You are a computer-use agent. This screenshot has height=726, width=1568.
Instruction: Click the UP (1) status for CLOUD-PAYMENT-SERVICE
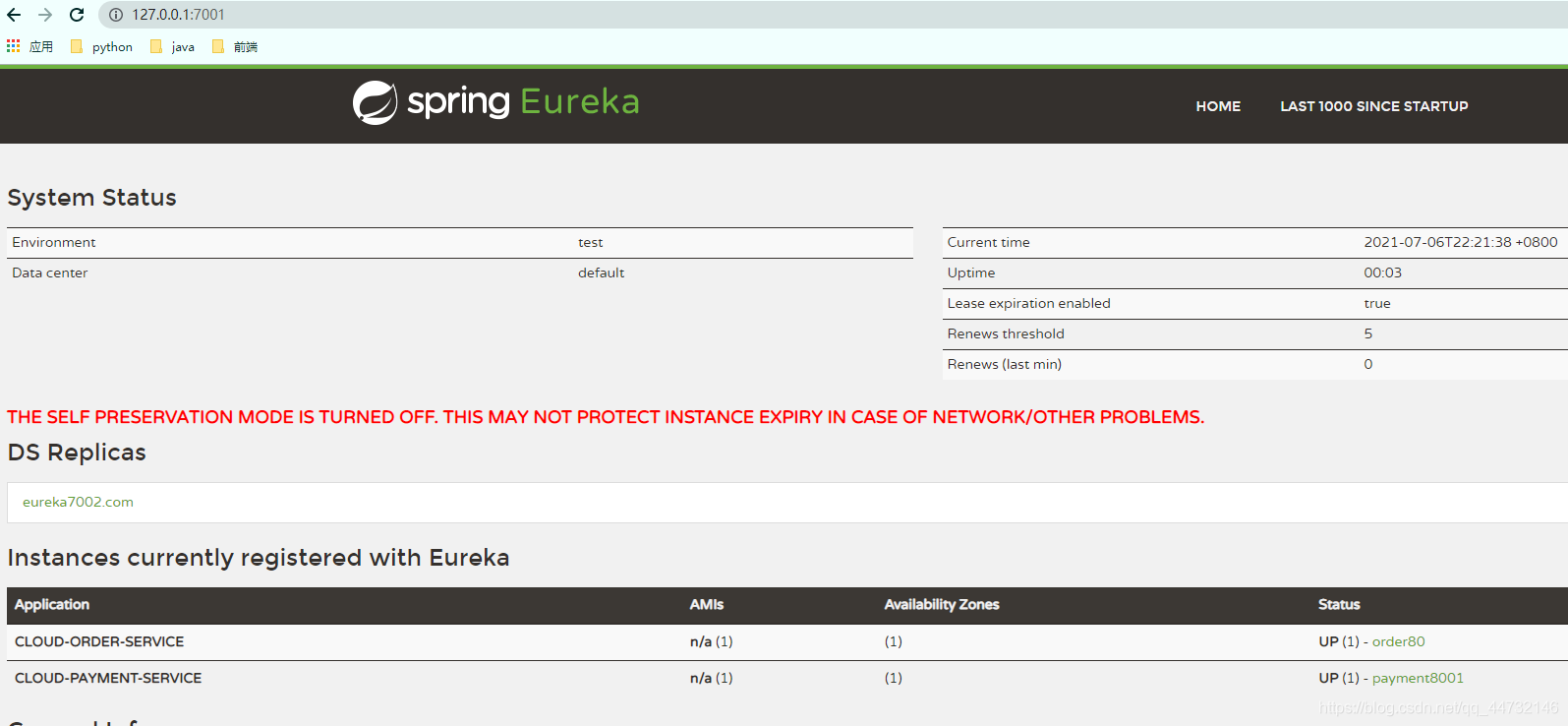1339,678
